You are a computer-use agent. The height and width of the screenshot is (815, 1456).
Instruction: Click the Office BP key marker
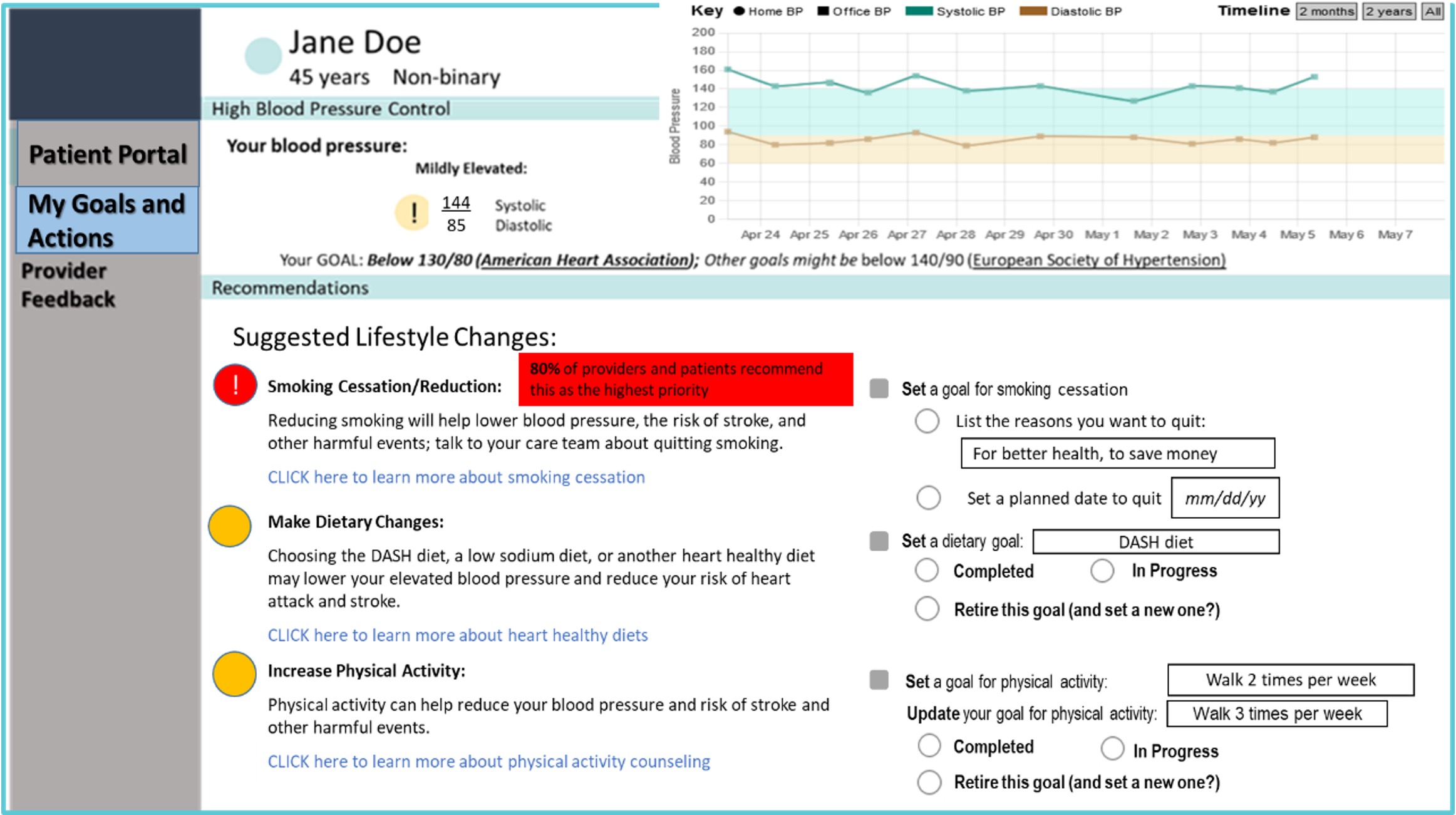824,11
